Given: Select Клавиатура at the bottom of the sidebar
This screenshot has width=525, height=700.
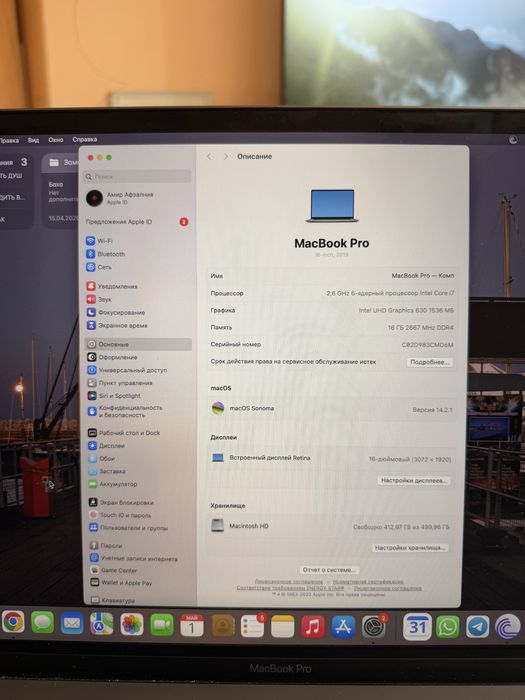Looking at the screenshot, I should pos(113,600).
